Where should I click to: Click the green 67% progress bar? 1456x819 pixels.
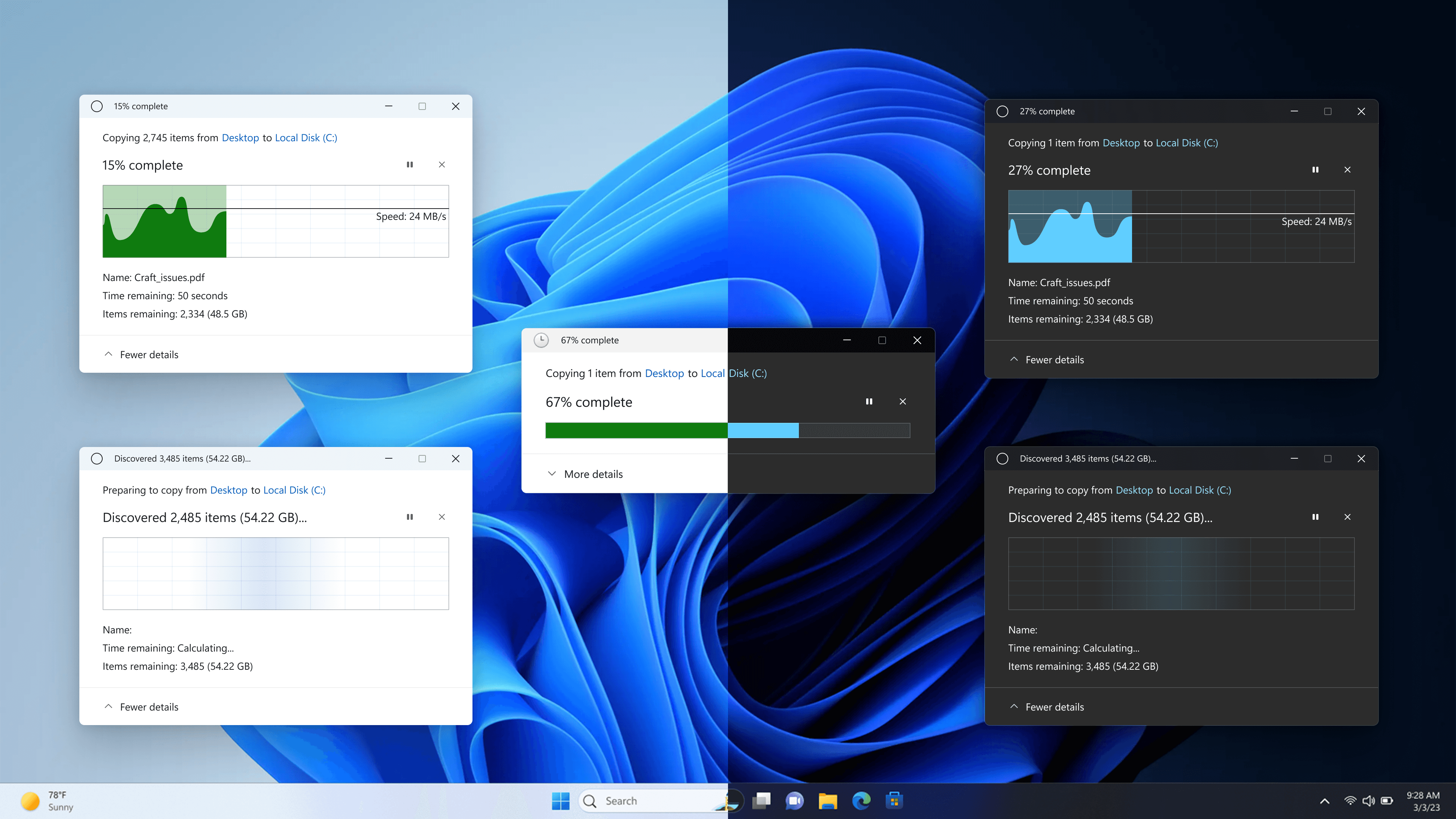pyautogui.click(x=636, y=430)
